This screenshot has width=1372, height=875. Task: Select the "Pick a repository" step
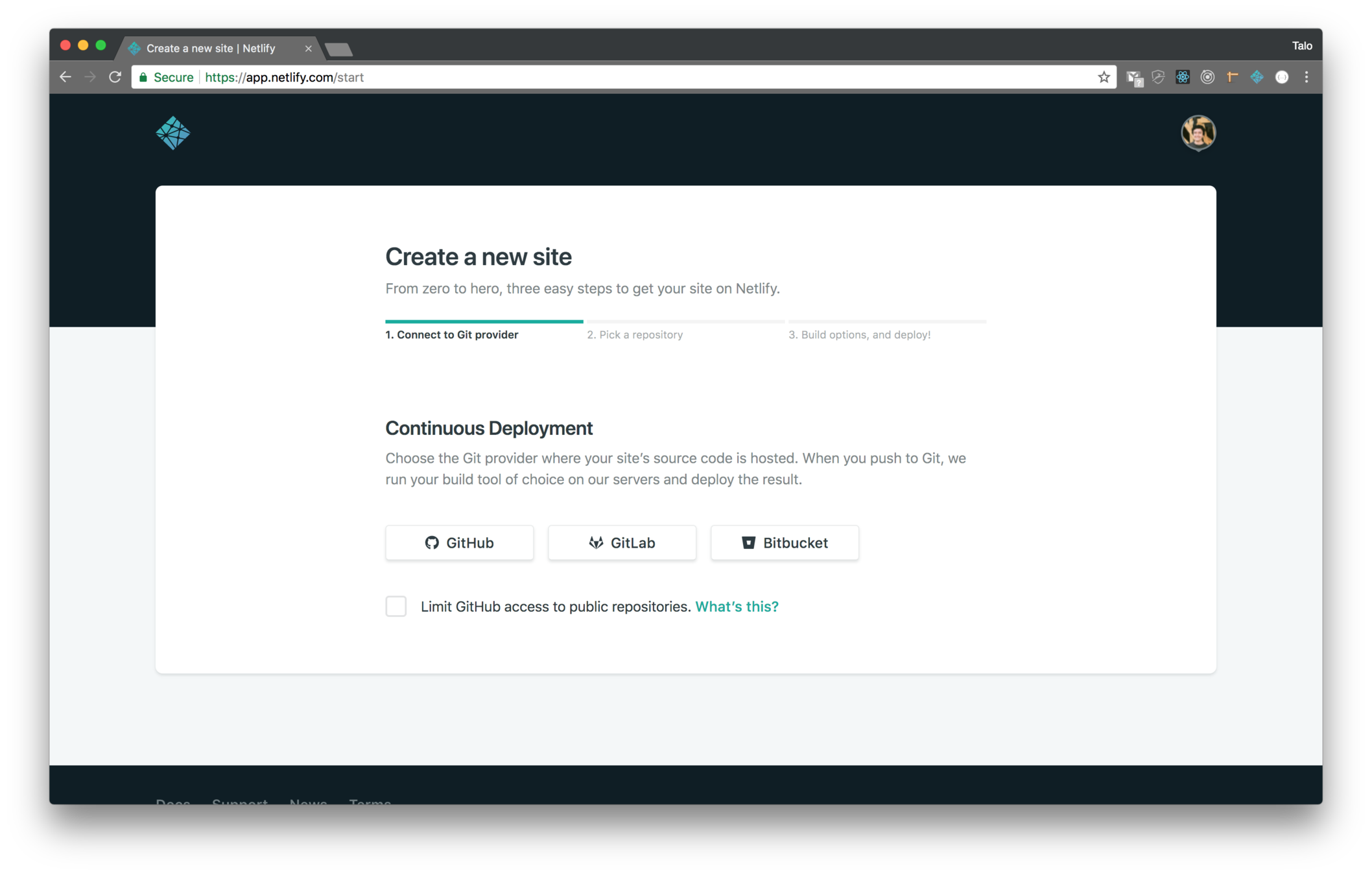coord(635,334)
